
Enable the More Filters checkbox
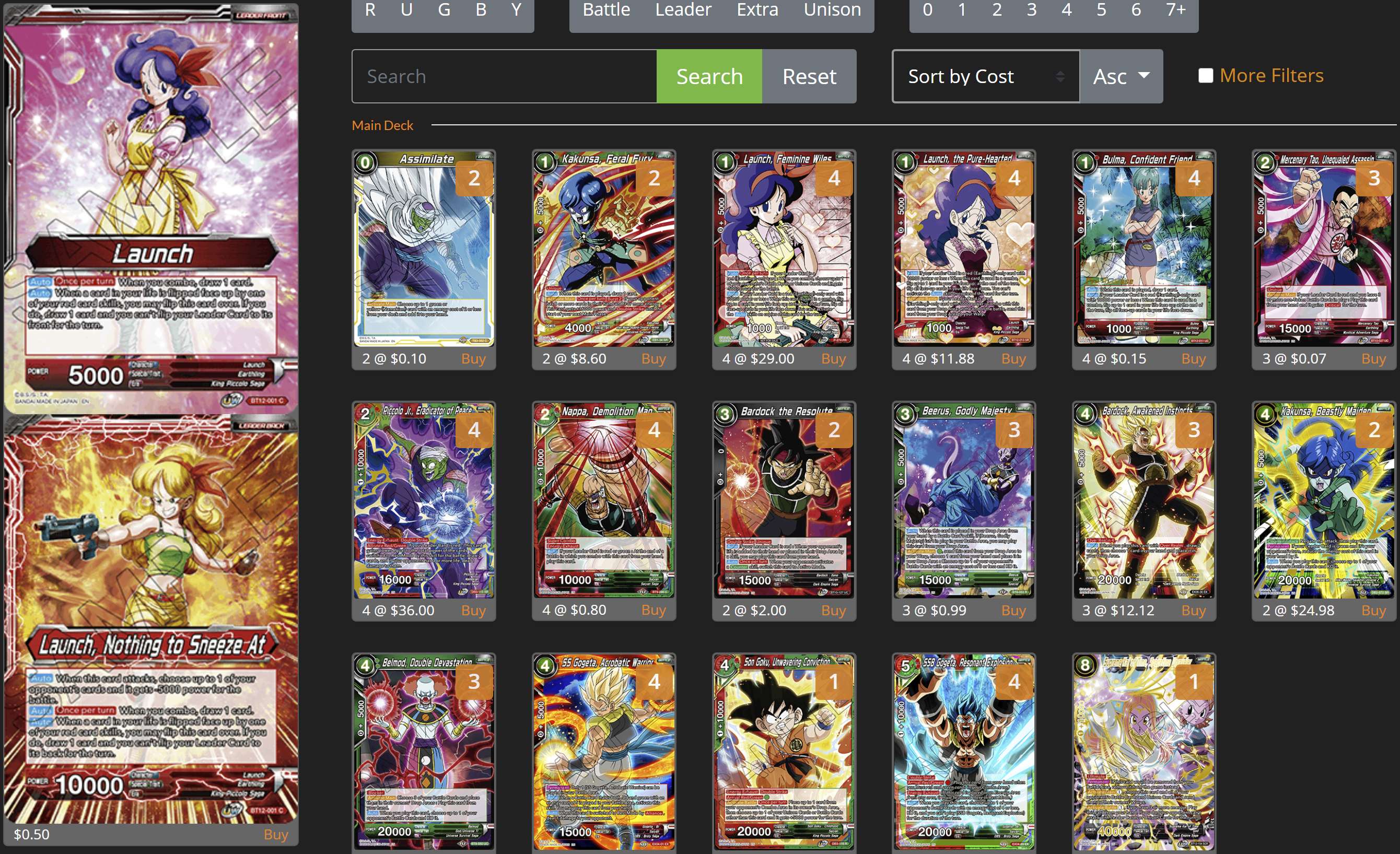(x=1206, y=75)
